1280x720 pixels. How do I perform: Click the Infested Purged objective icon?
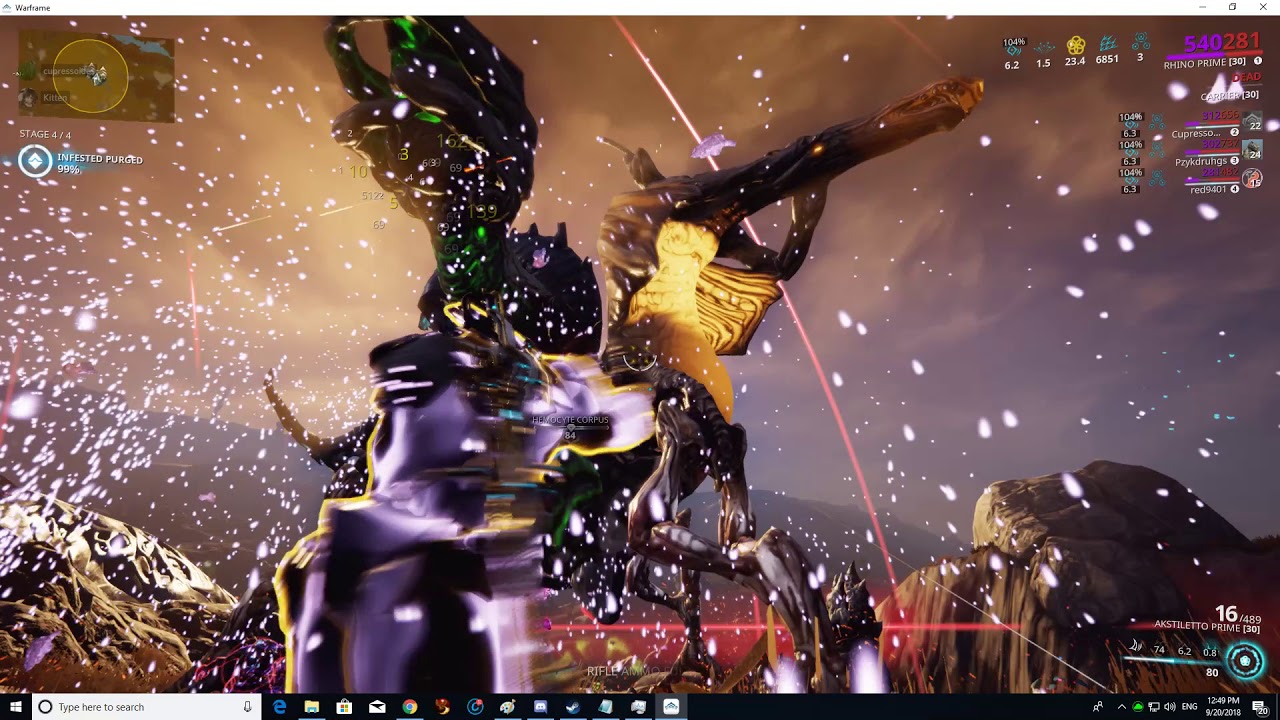click(35, 161)
